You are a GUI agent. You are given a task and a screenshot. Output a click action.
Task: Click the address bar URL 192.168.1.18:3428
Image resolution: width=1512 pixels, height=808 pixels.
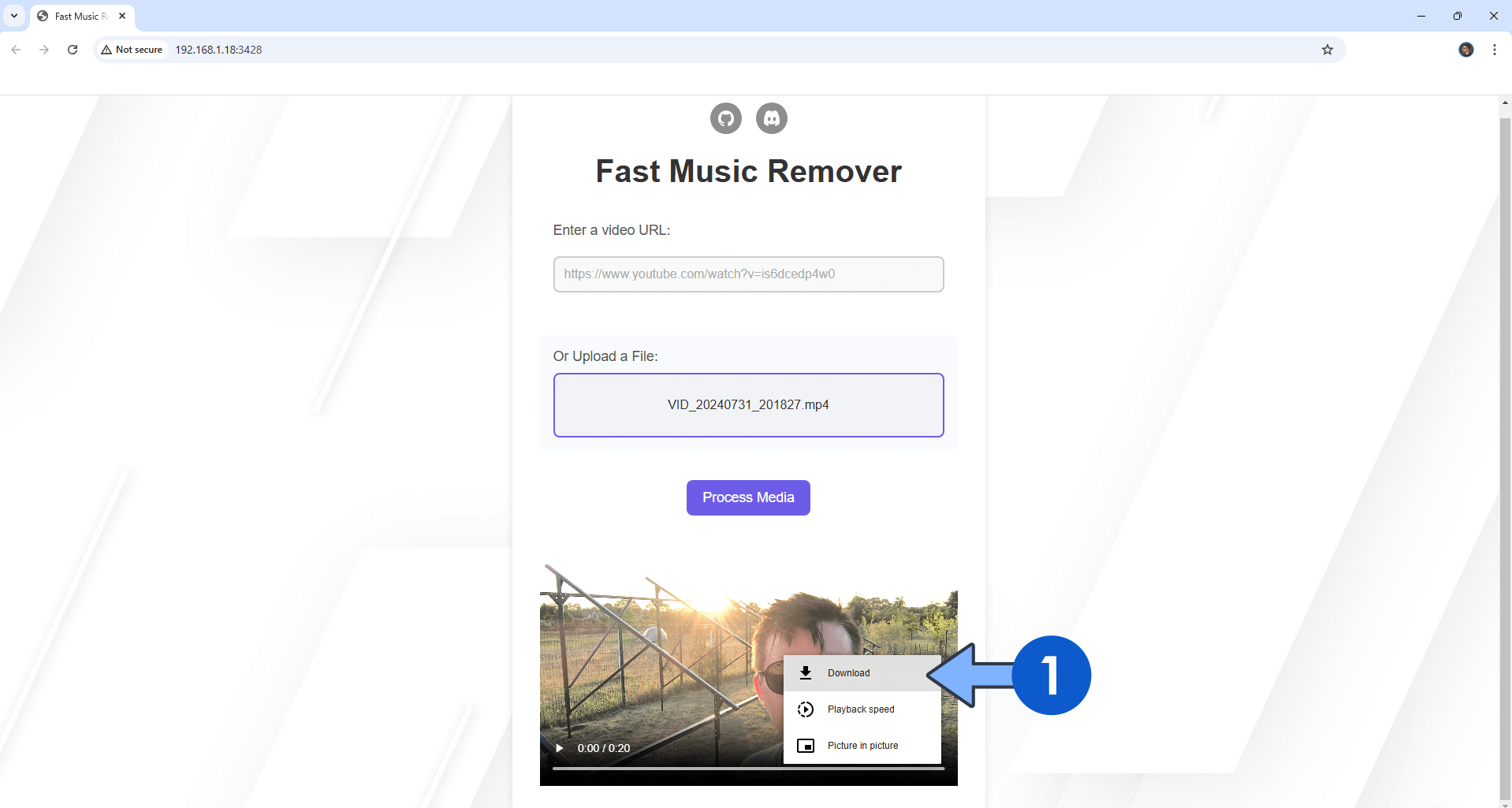pos(218,50)
